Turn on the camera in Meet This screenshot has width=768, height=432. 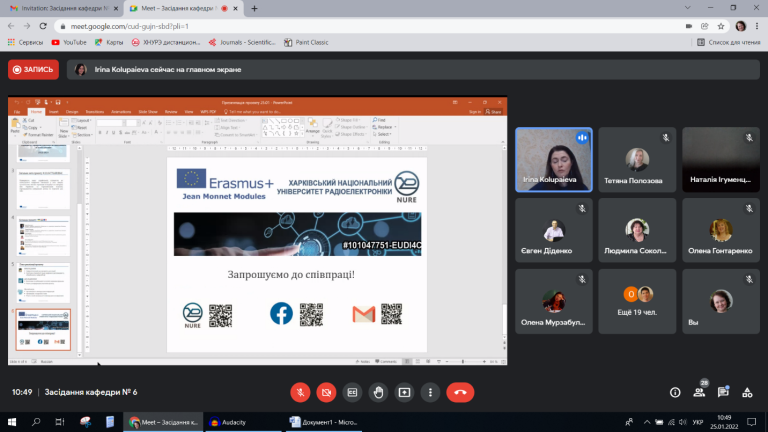point(326,392)
